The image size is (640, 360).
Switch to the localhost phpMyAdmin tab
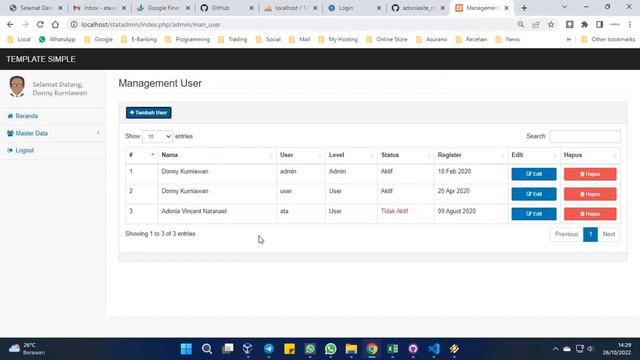[290, 8]
